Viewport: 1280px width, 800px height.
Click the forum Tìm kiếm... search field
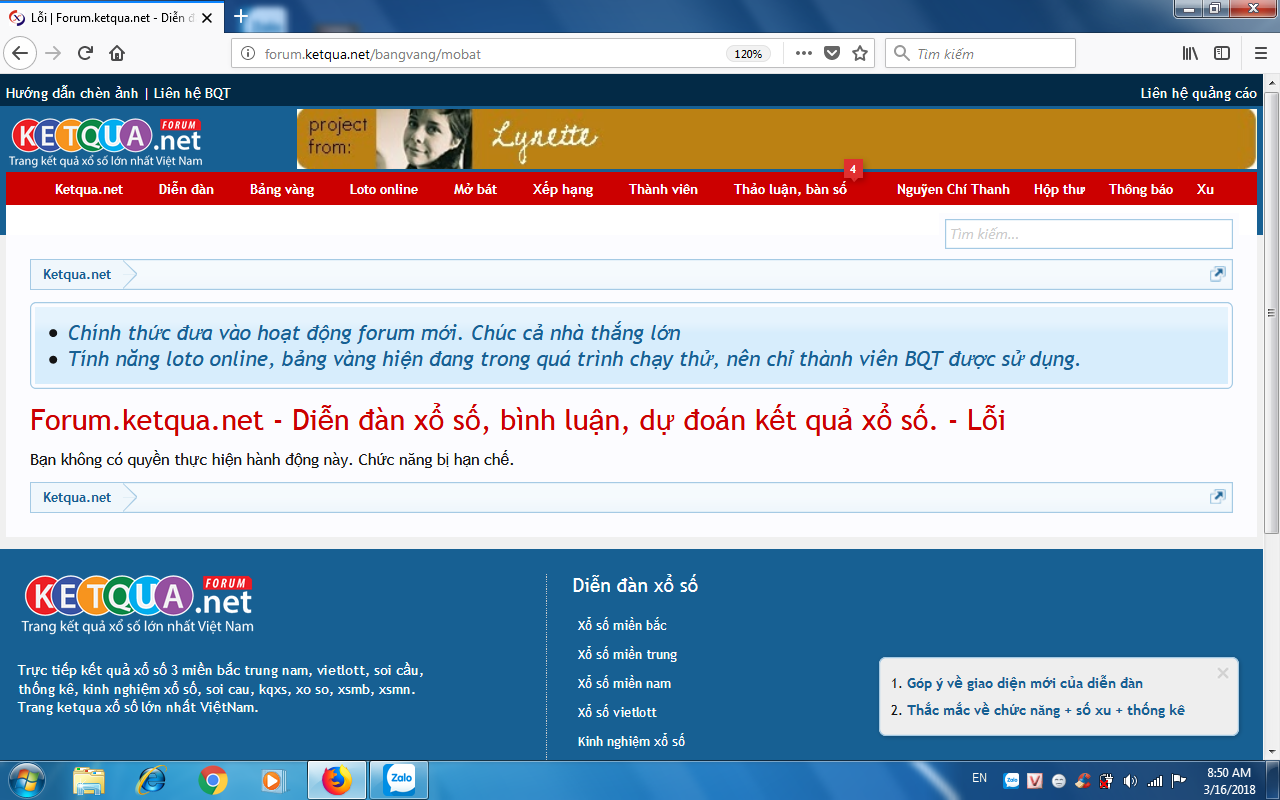tap(1089, 234)
